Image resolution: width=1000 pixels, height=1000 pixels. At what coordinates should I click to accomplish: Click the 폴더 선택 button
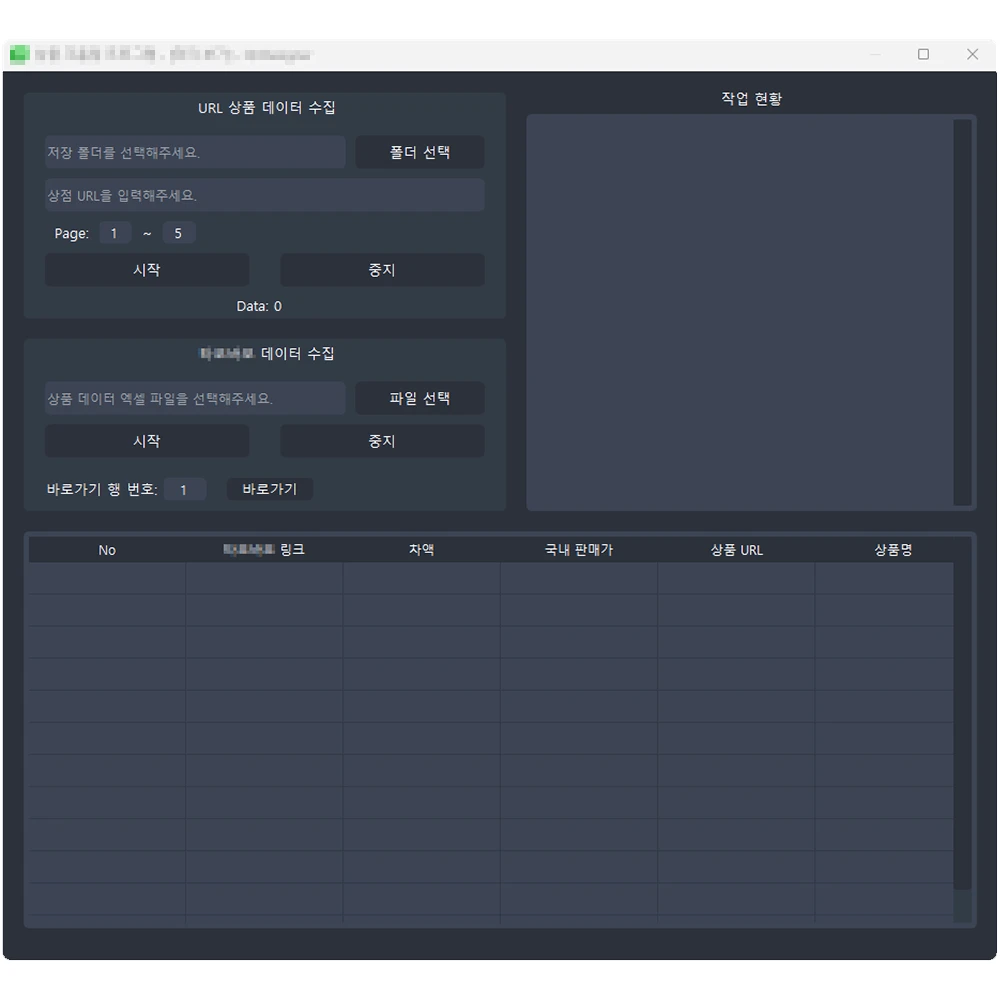tap(420, 153)
